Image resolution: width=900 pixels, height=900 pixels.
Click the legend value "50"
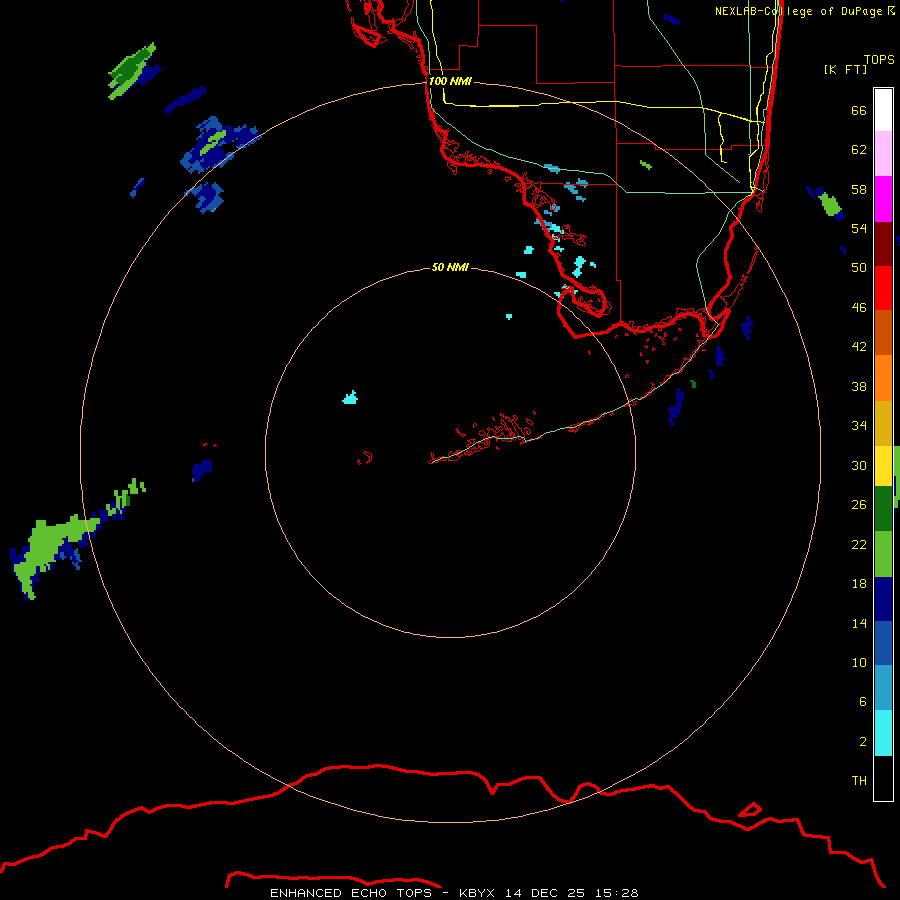(x=859, y=267)
